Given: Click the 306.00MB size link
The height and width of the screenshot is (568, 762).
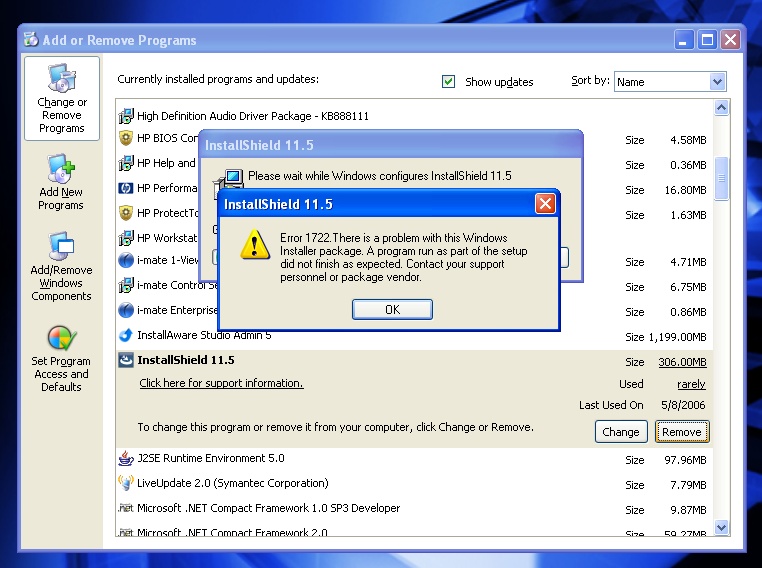Looking at the screenshot, I should (682, 362).
